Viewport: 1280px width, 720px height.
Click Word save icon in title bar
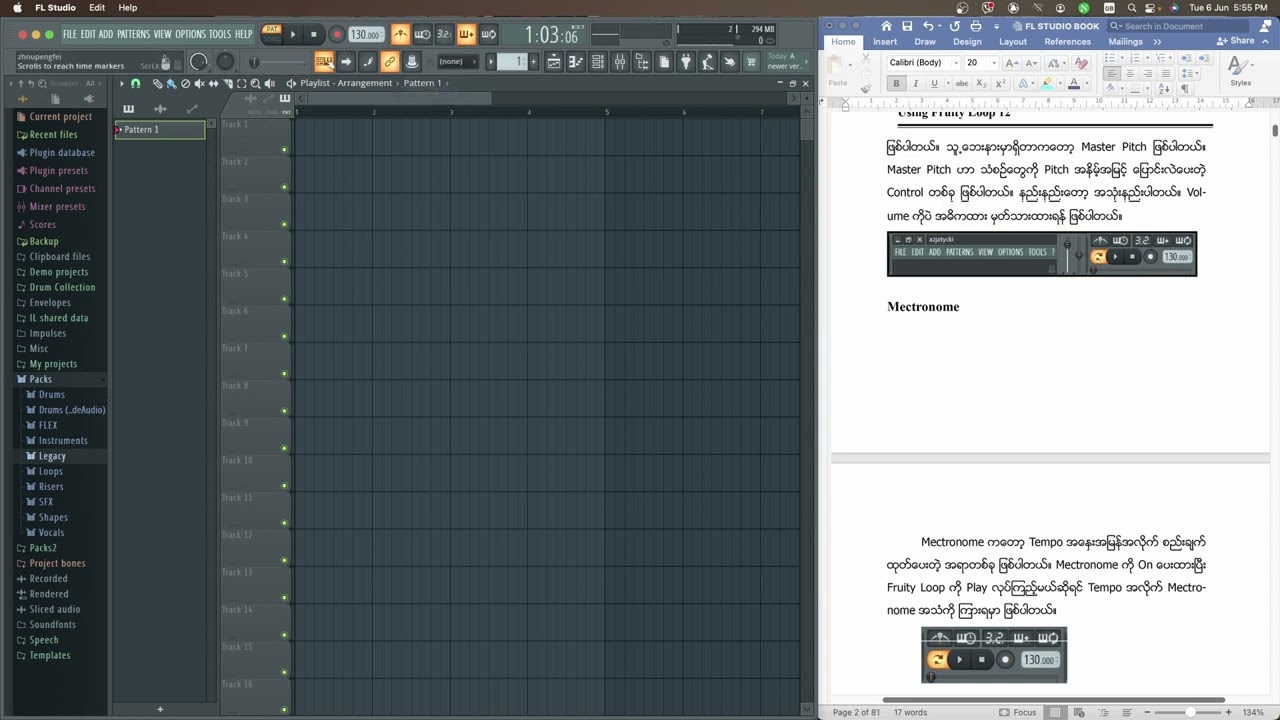[907, 26]
